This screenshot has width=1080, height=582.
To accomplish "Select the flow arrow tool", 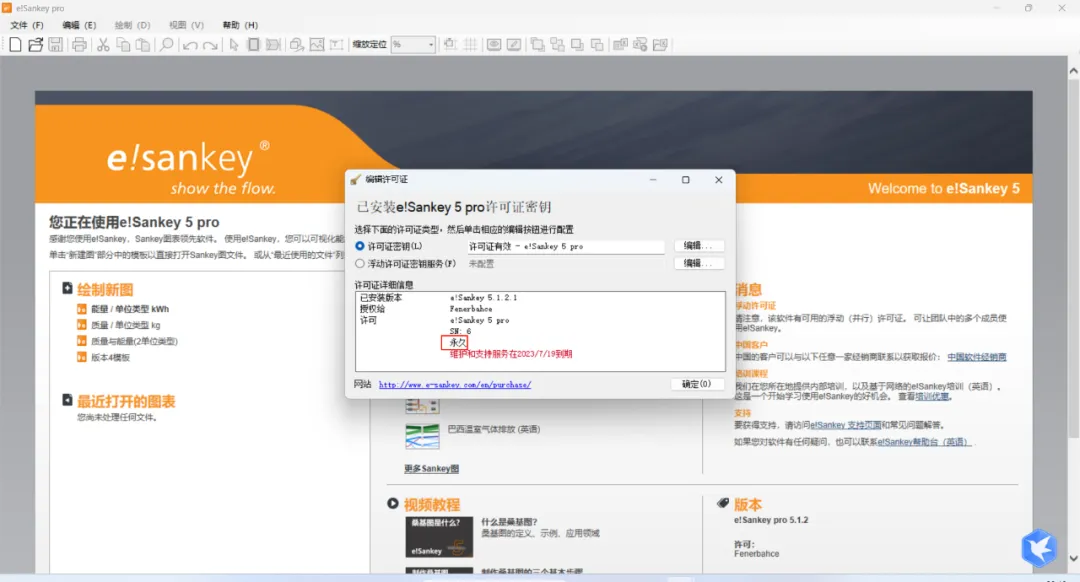I will pos(273,45).
